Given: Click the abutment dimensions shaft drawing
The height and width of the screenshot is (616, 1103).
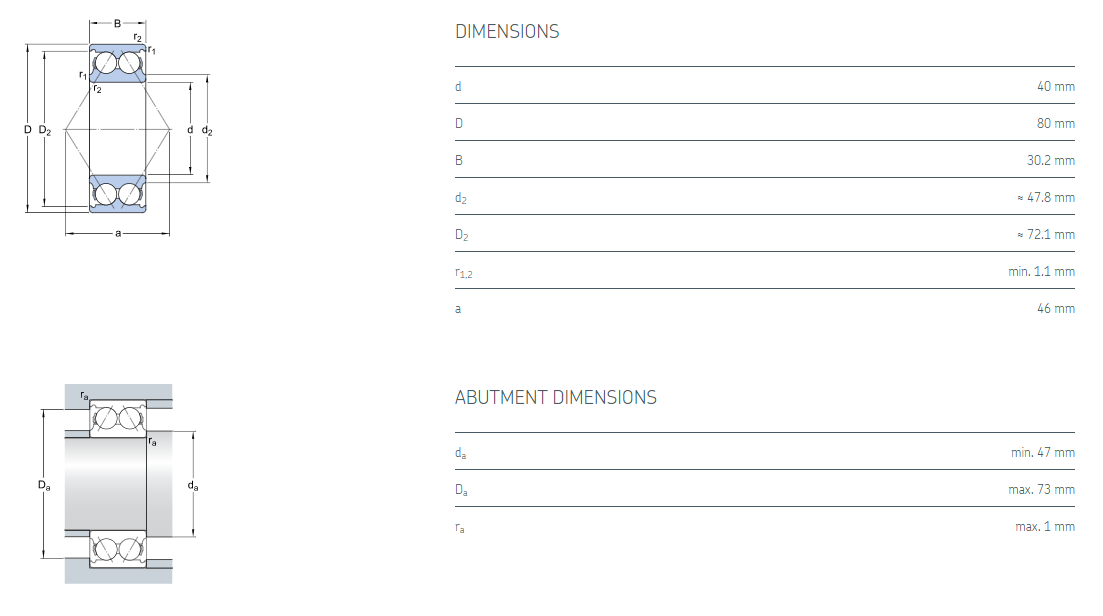Looking at the screenshot, I should point(118,484).
